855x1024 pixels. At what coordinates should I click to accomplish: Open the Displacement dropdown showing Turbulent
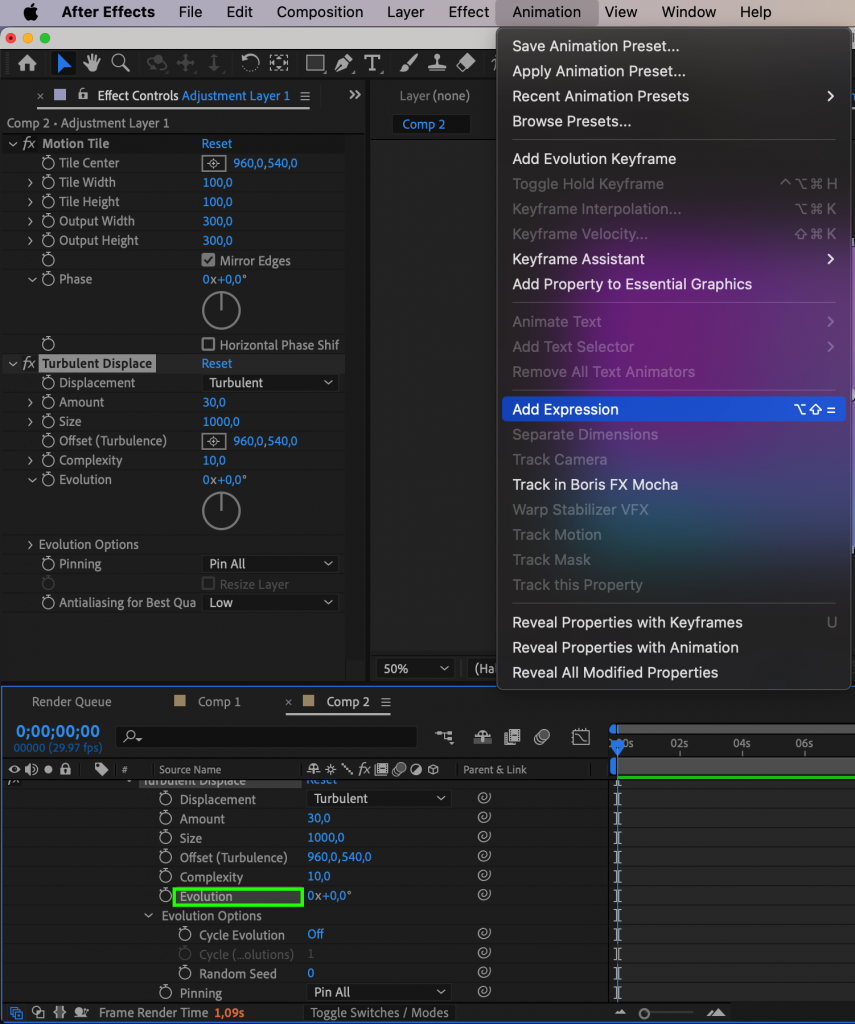[270, 382]
